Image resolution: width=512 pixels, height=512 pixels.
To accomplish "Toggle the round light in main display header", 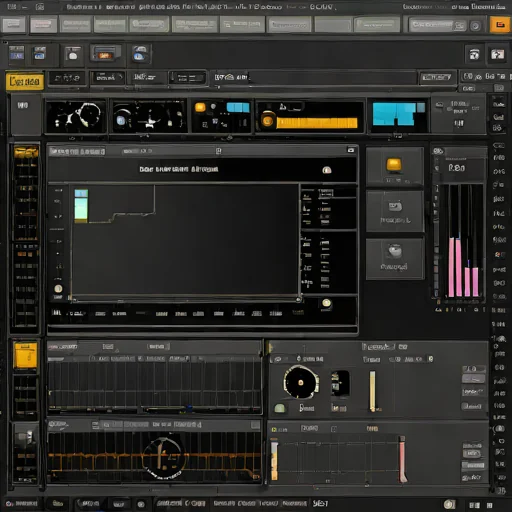I will (327, 170).
